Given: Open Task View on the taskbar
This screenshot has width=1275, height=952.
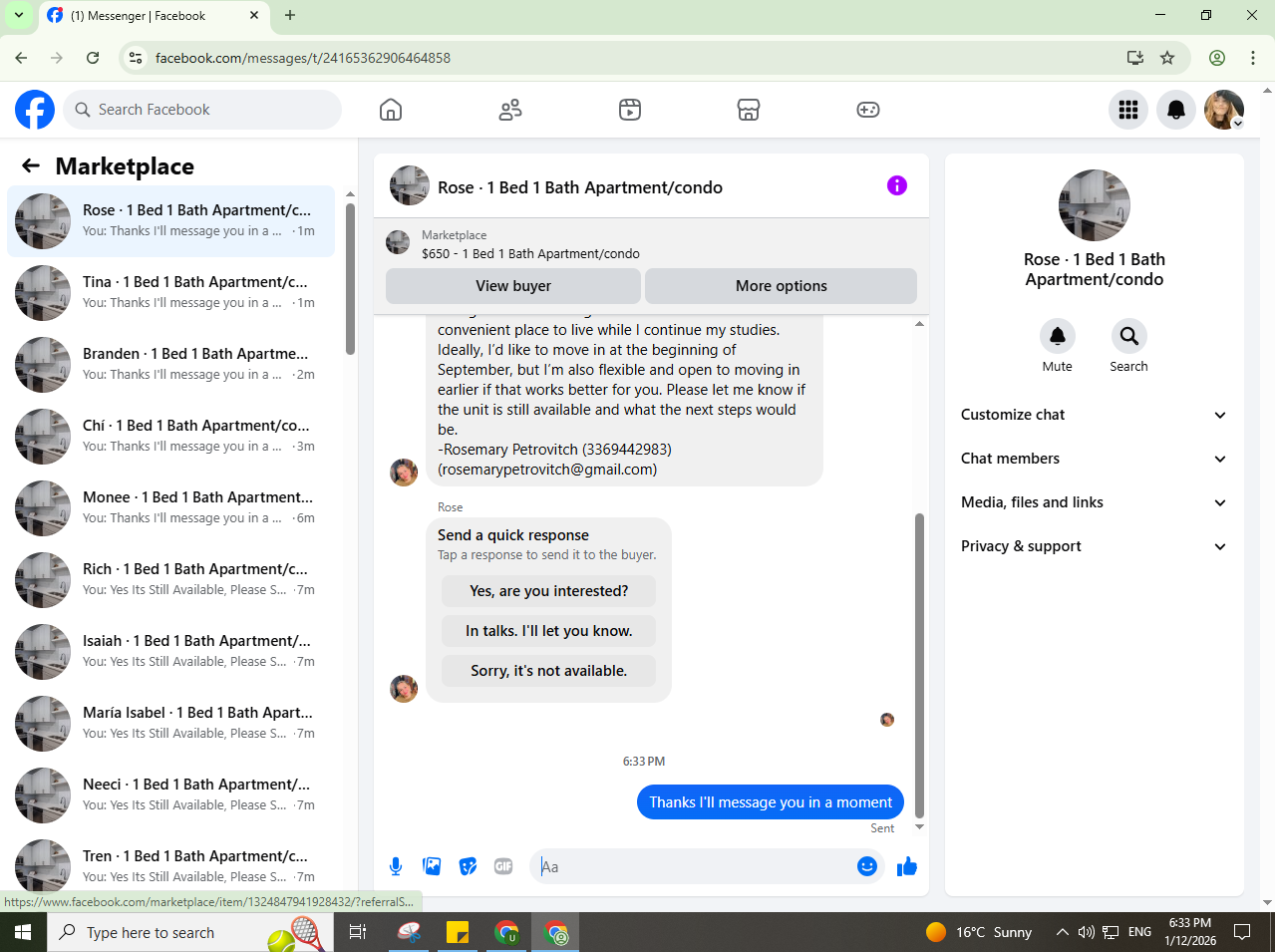Looking at the screenshot, I should 357,932.
